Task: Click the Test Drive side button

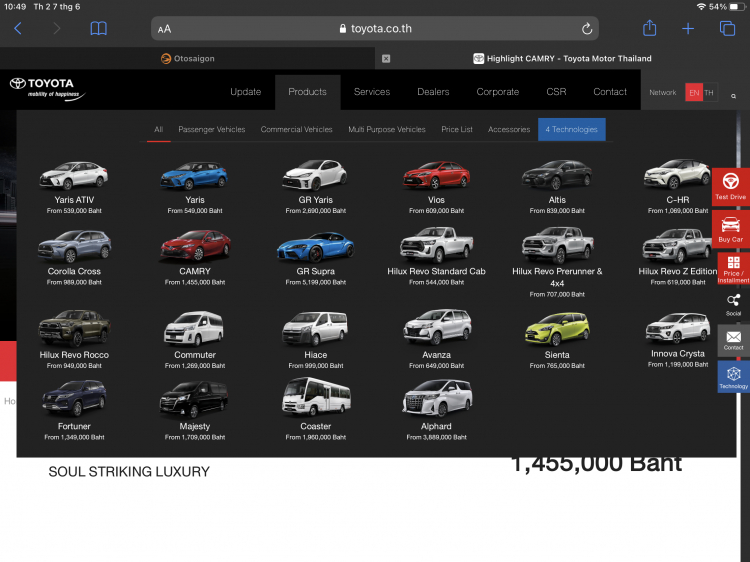Action: (x=730, y=187)
